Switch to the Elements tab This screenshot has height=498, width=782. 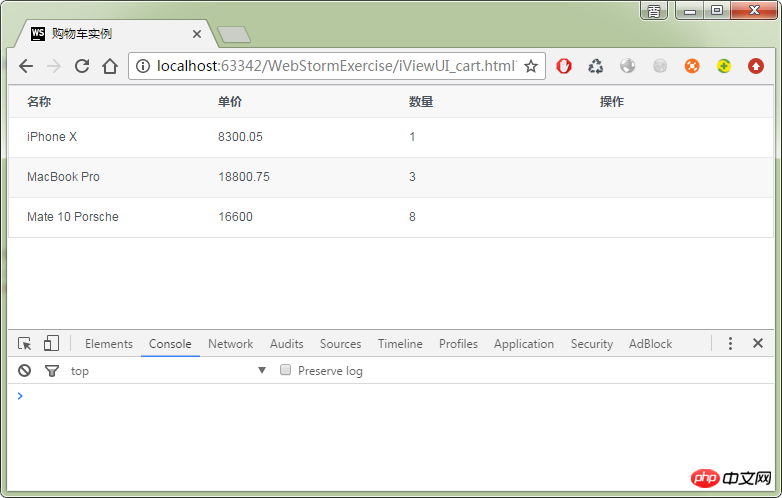coord(109,344)
